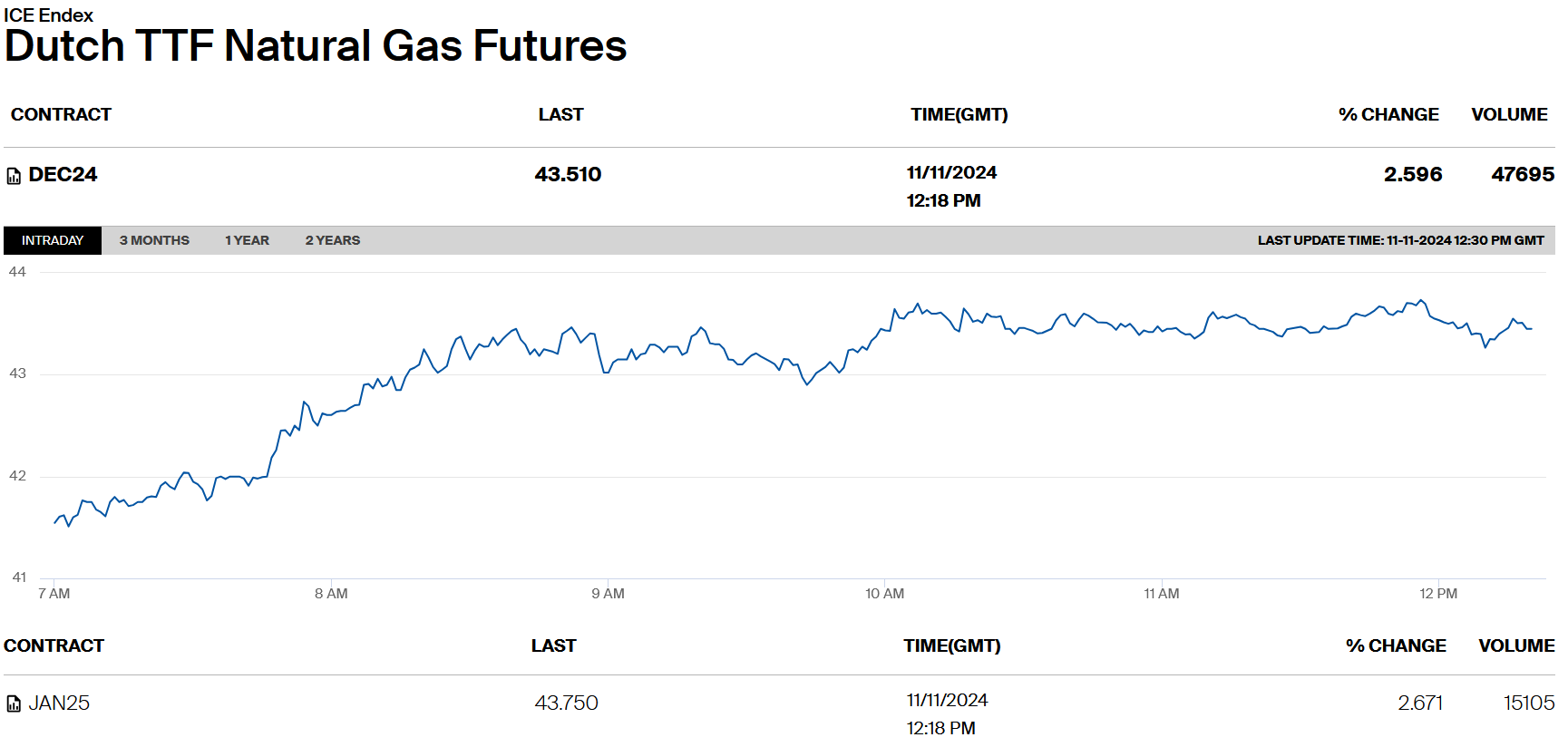Select the JAN25 volume figure 15105
The image size is (1568, 747).
(x=1528, y=703)
